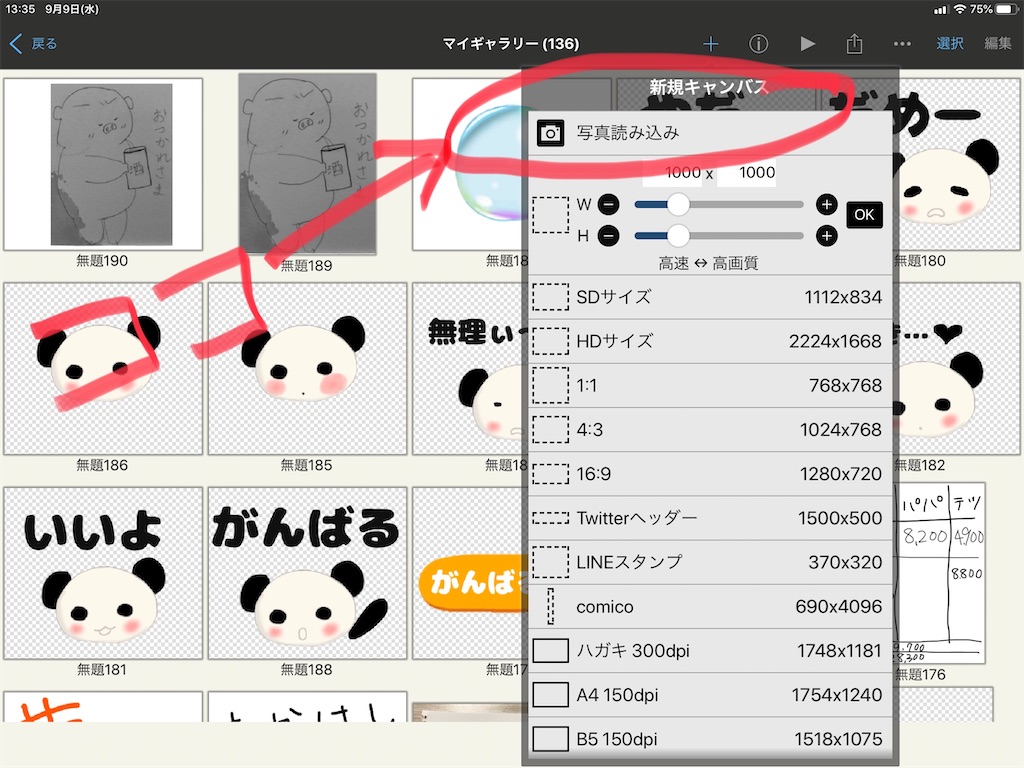Viewport: 1024px width, 768px height.
Task: Open the share icon in the top bar
Action: click(854, 44)
